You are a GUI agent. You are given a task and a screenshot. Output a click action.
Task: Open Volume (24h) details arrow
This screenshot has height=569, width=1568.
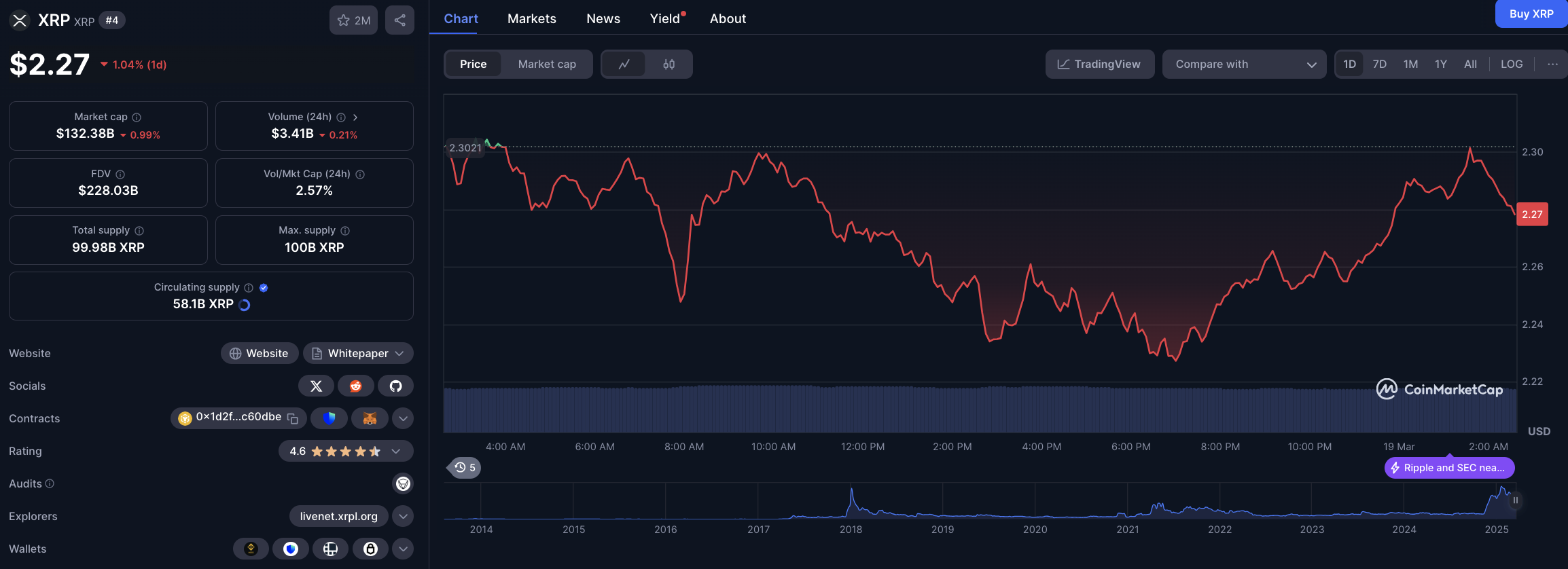click(x=355, y=117)
